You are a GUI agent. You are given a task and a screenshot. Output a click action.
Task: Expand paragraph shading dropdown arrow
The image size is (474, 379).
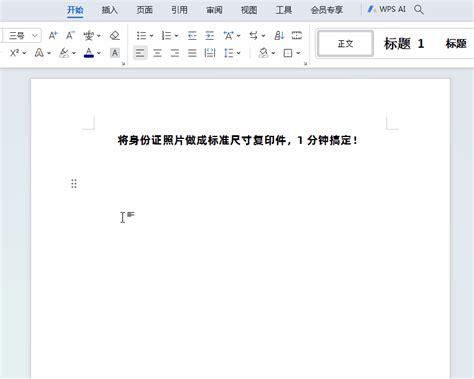point(273,53)
